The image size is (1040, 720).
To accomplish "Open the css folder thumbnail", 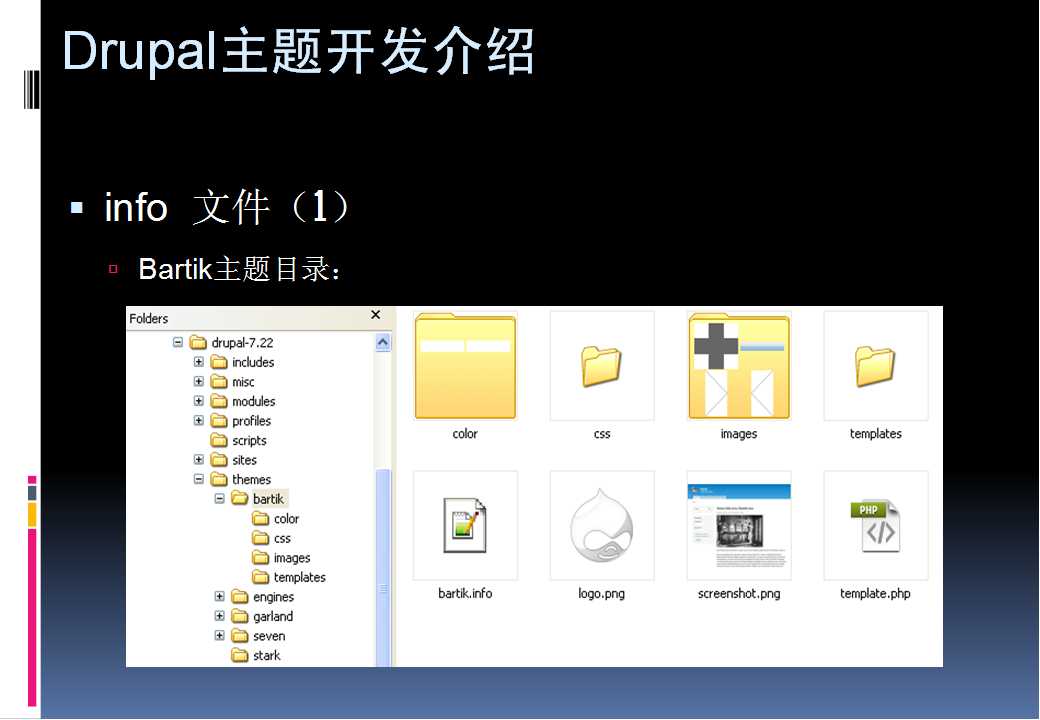I will click(x=602, y=366).
